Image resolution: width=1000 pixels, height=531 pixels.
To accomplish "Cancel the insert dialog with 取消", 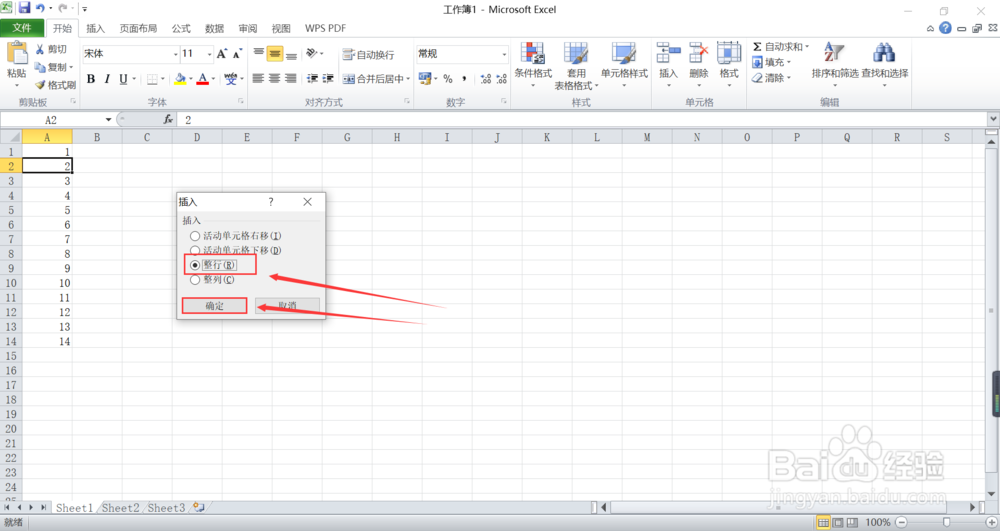I will pyautogui.click(x=287, y=306).
